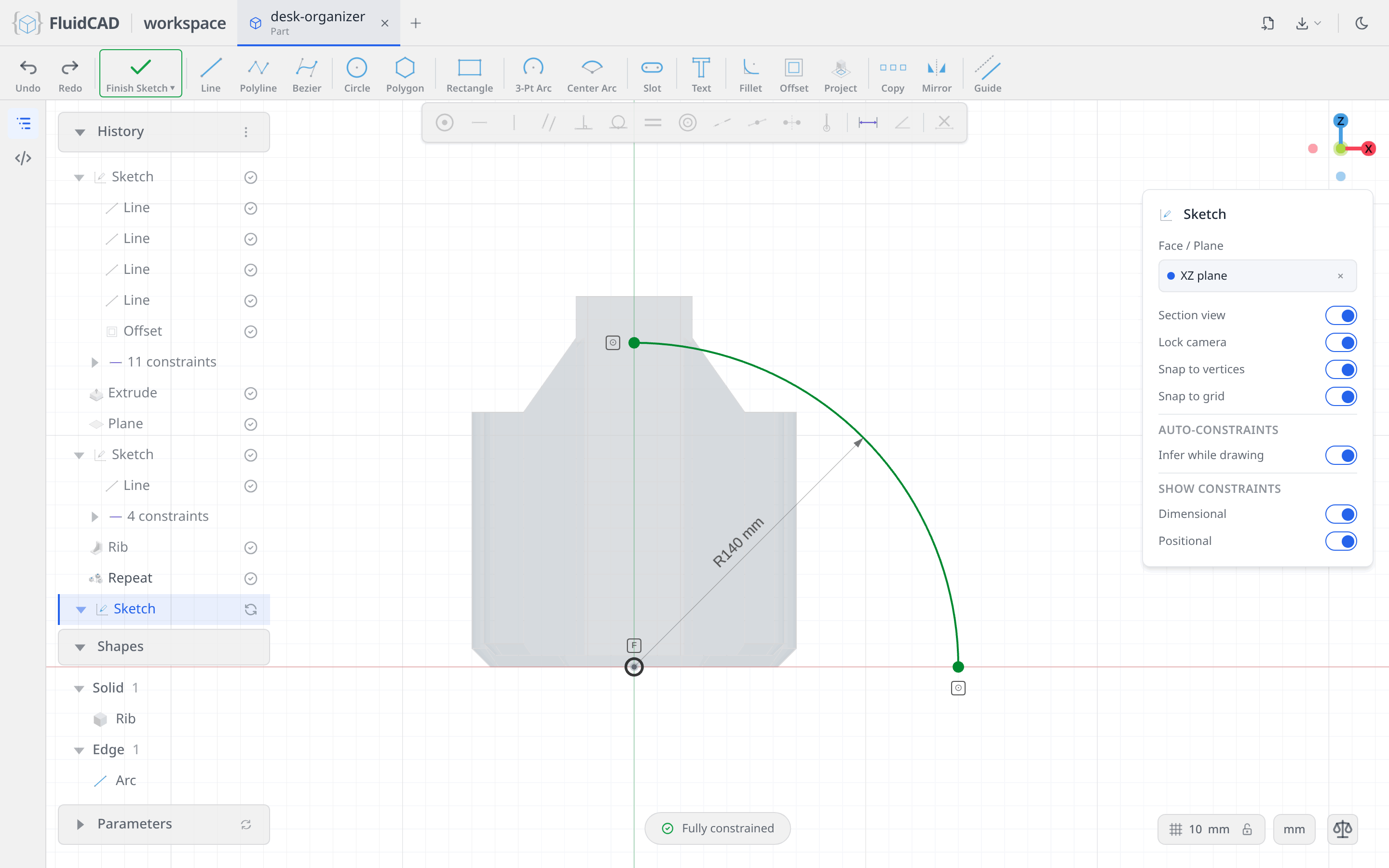Turn off Lock camera toggle
This screenshot has height=868, width=1389.
click(x=1341, y=342)
